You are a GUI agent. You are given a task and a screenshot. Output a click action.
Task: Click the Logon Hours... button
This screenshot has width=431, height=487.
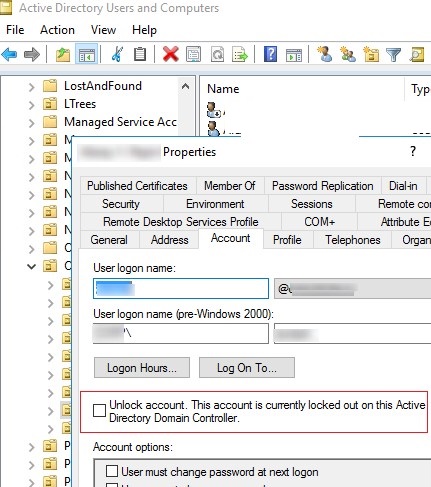point(142,368)
